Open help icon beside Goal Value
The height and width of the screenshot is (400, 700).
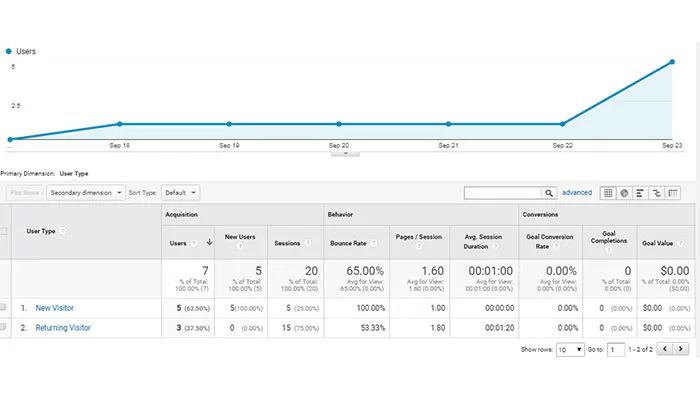680,243
